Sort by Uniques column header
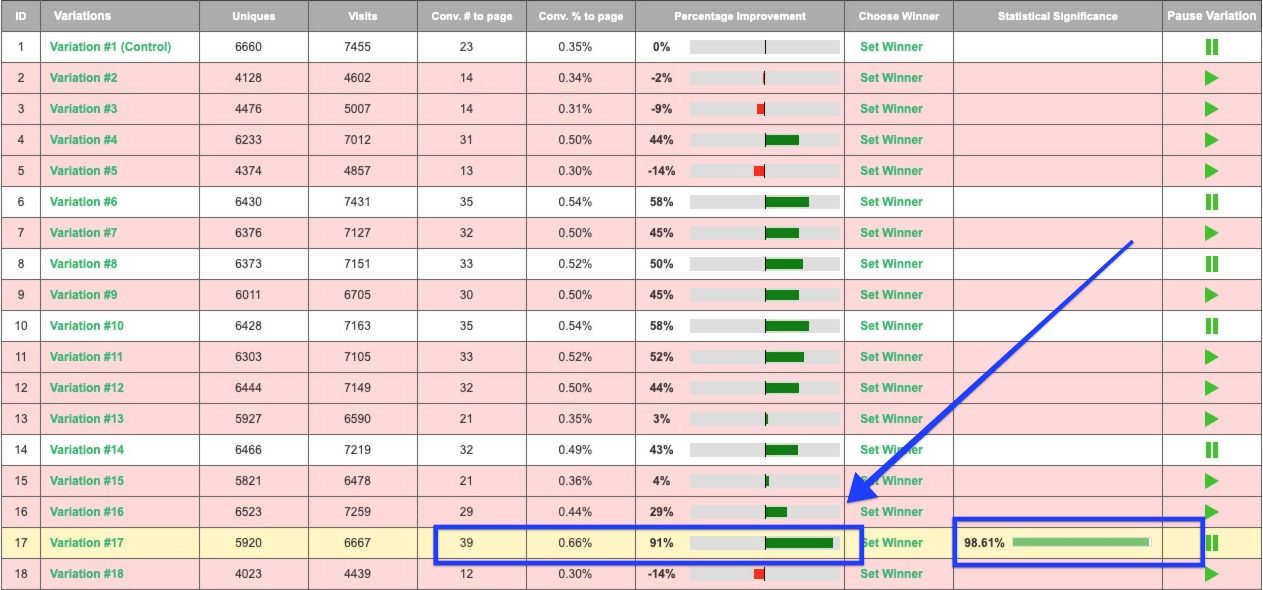 [x=253, y=16]
